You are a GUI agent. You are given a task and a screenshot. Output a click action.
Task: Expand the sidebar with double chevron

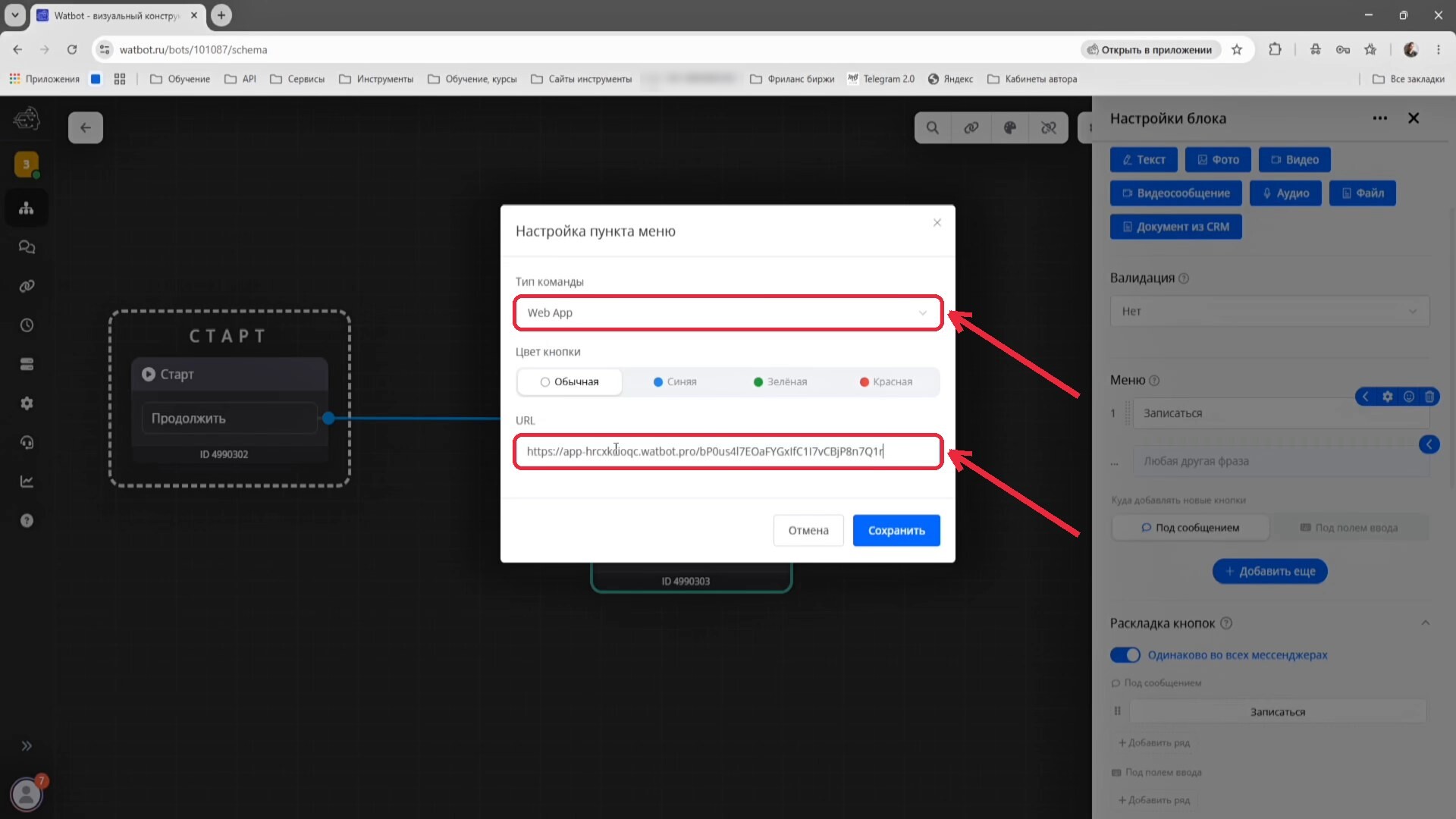27,745
